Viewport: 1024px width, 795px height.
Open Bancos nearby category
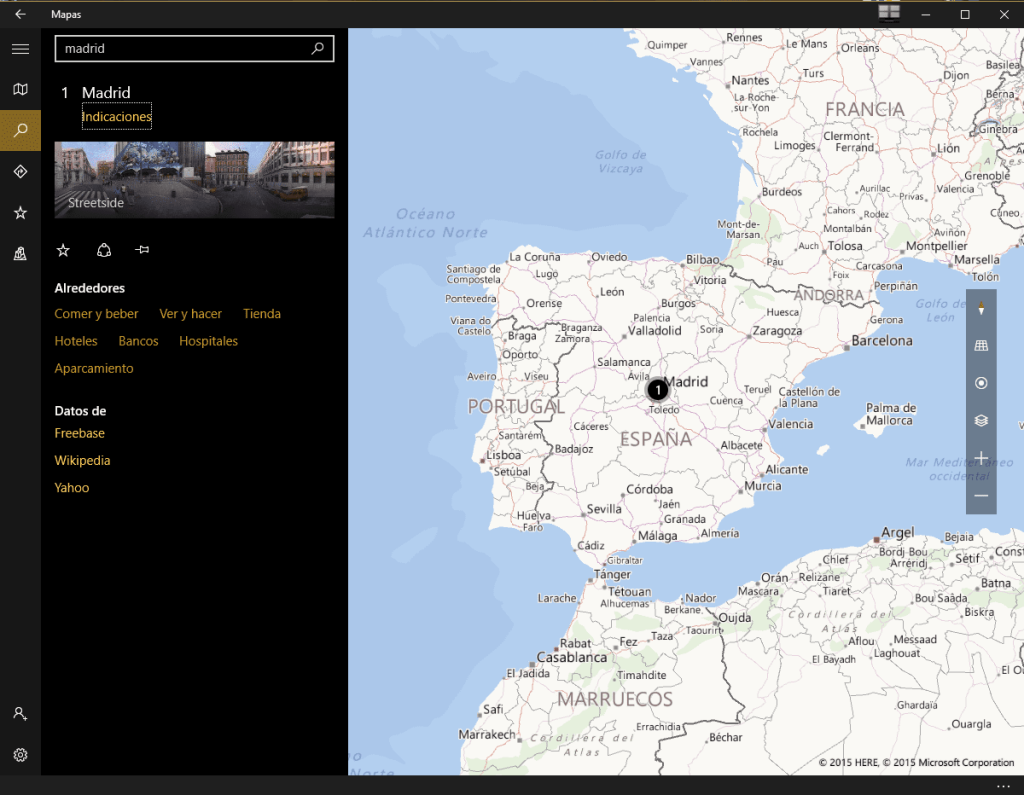(138, 341)
